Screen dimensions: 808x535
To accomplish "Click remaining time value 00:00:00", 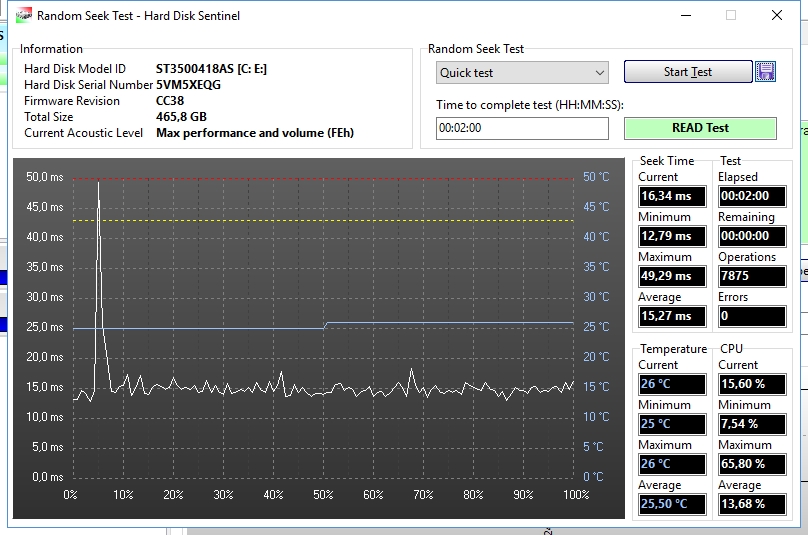I will pyautogui.click(x=752, y=236).
